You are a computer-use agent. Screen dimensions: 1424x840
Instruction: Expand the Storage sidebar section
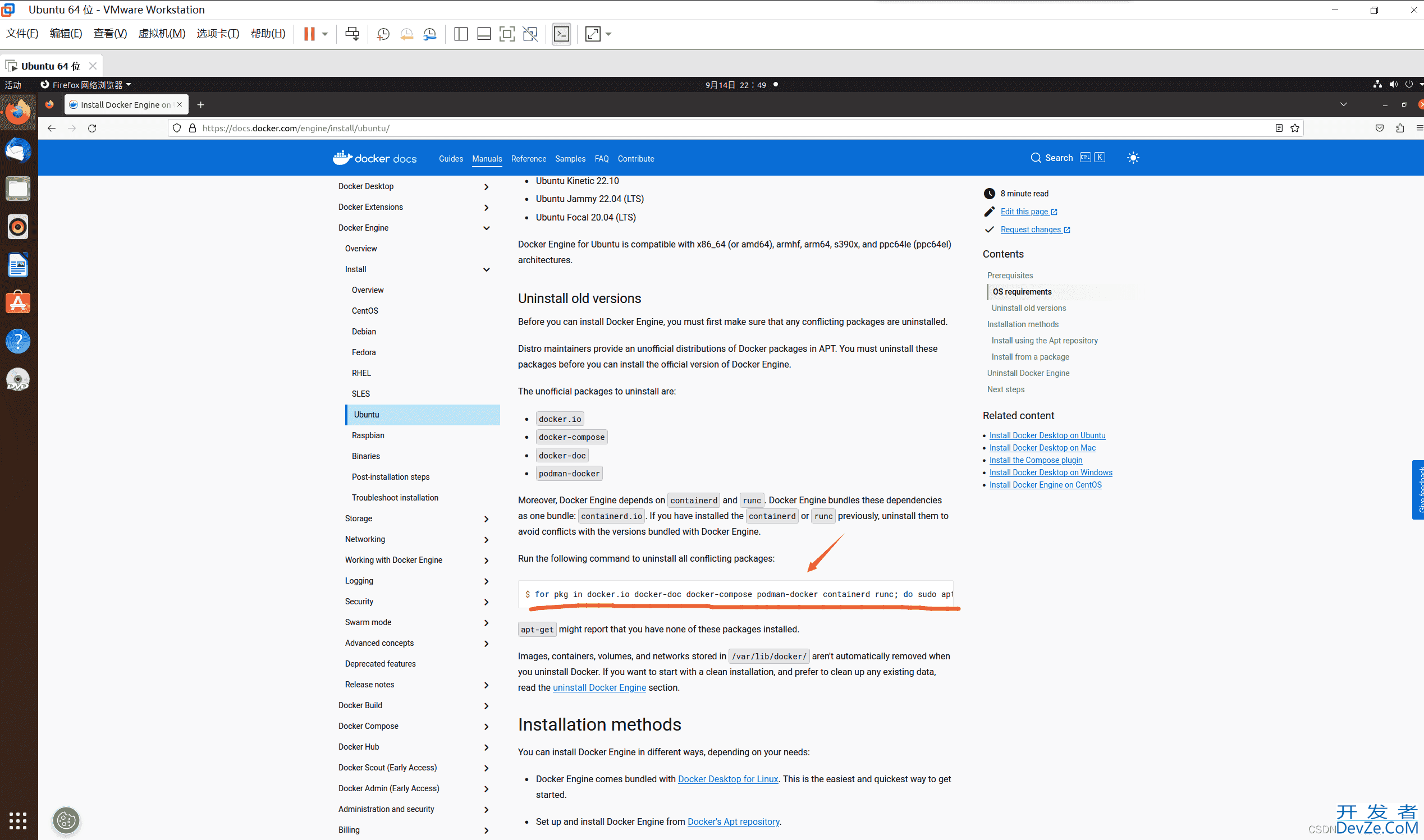pyautogui.click(x=486, y=519)
